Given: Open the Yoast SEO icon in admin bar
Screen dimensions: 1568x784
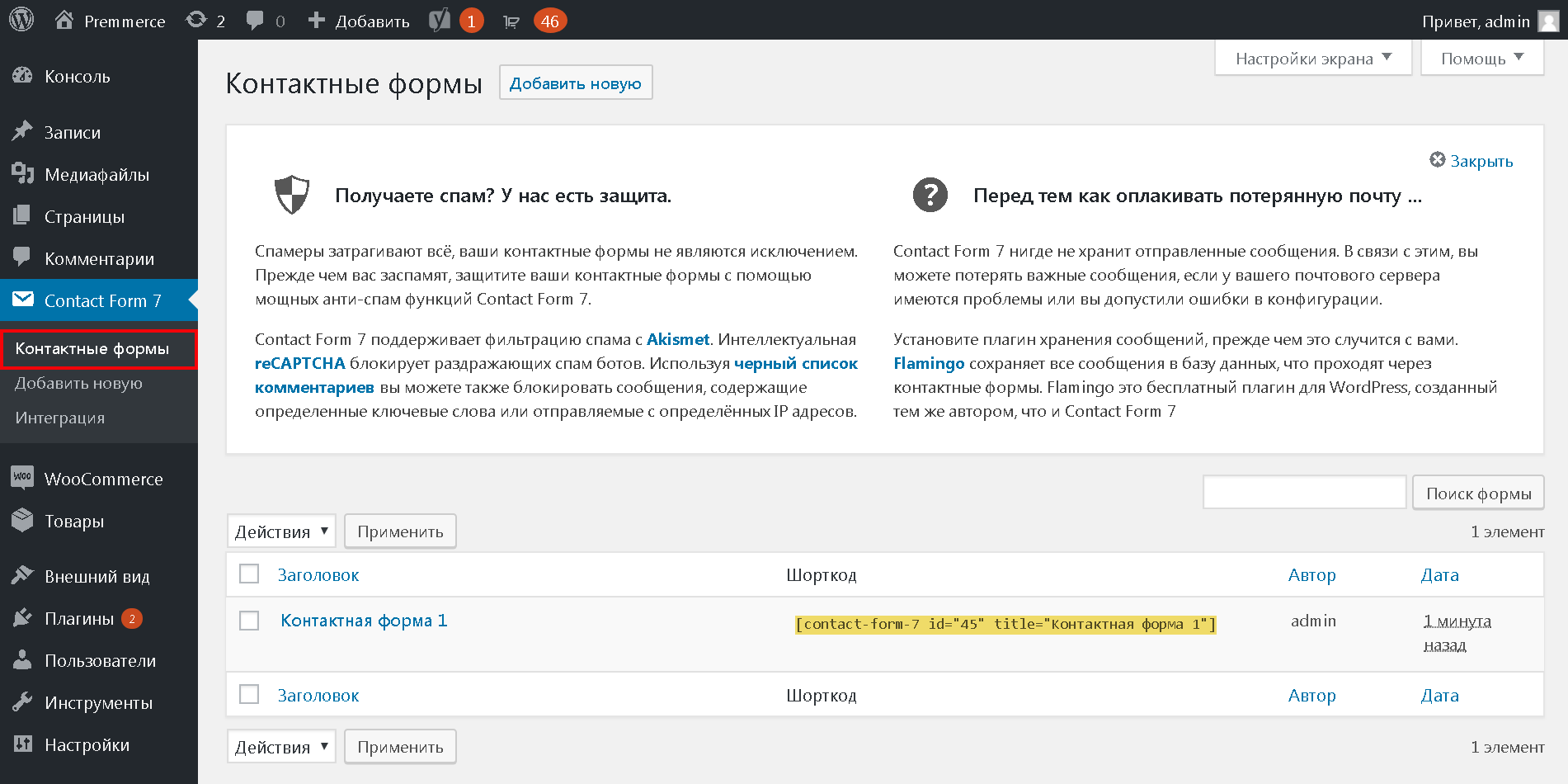Looking at the screenshot, I should click(440, 20).
